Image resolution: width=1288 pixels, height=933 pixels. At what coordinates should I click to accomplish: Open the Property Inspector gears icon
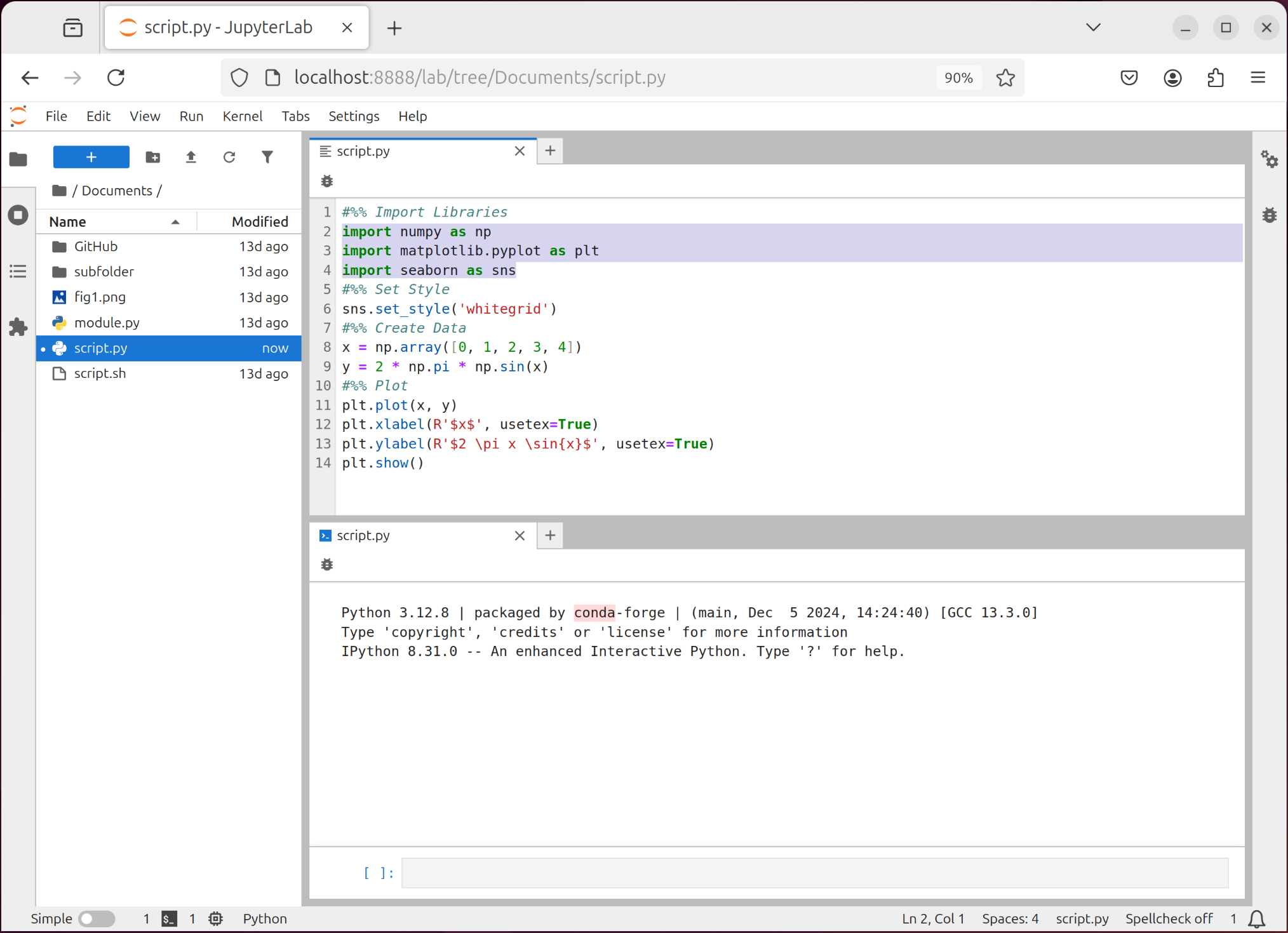1269,159
